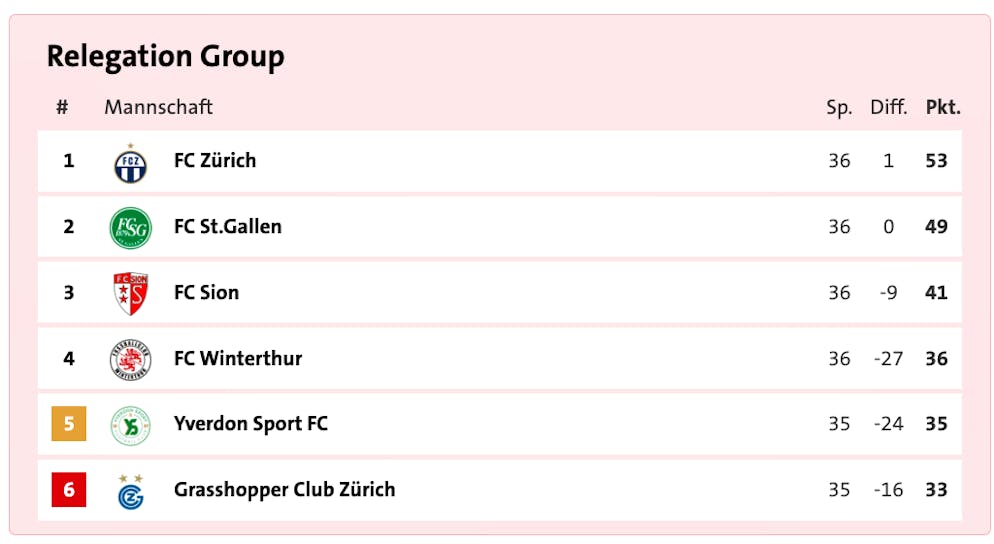Click the Pkt. column header
The width and height of the screenshot is (994, 544).
click(x=943, y=107)
